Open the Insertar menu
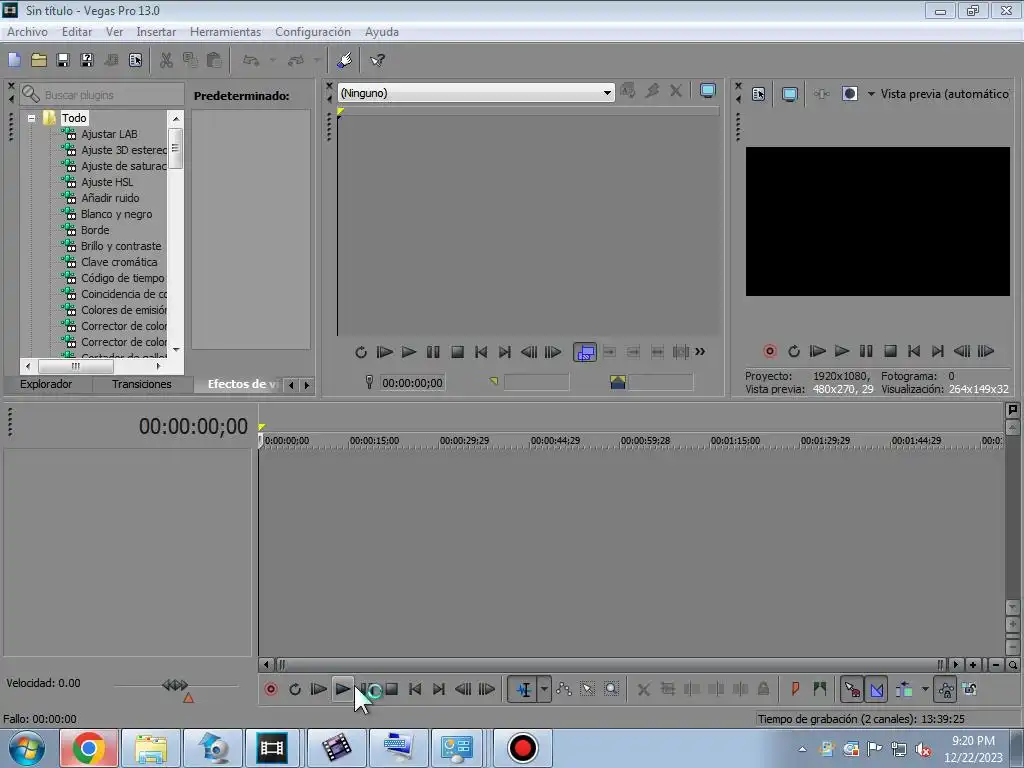Screen dimensions: 1024x768 pos(156,31)
